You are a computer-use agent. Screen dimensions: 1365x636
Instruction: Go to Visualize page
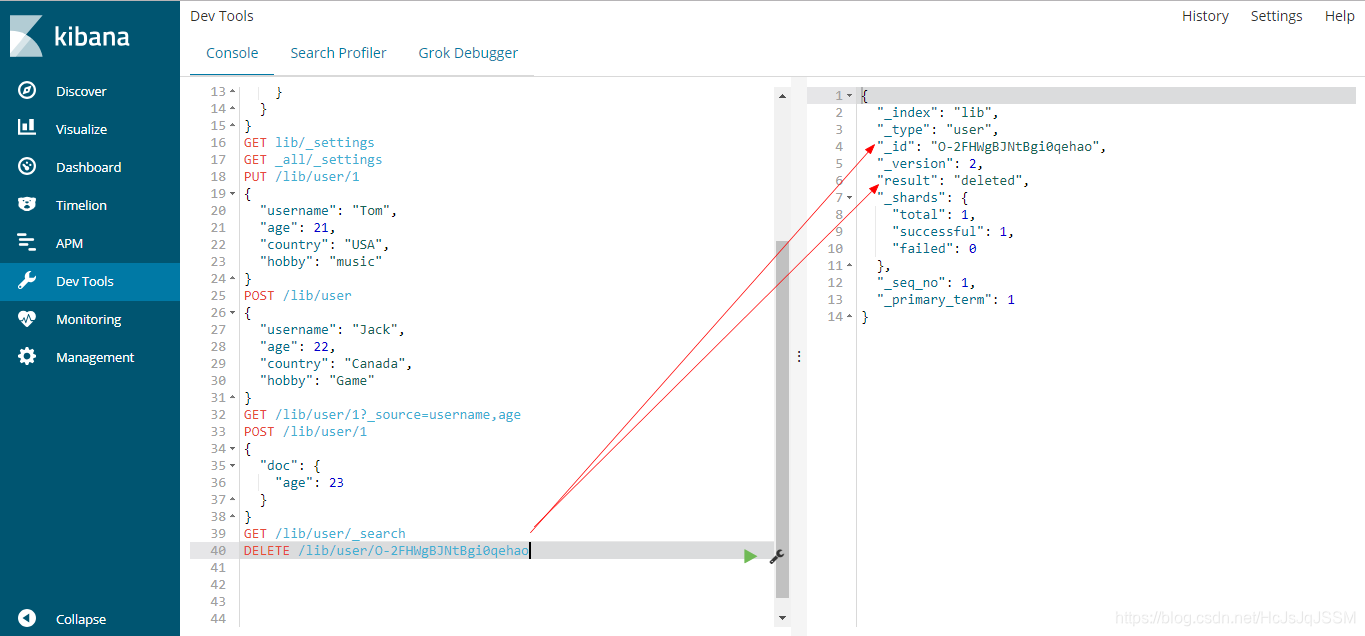[x=81, y=129]
